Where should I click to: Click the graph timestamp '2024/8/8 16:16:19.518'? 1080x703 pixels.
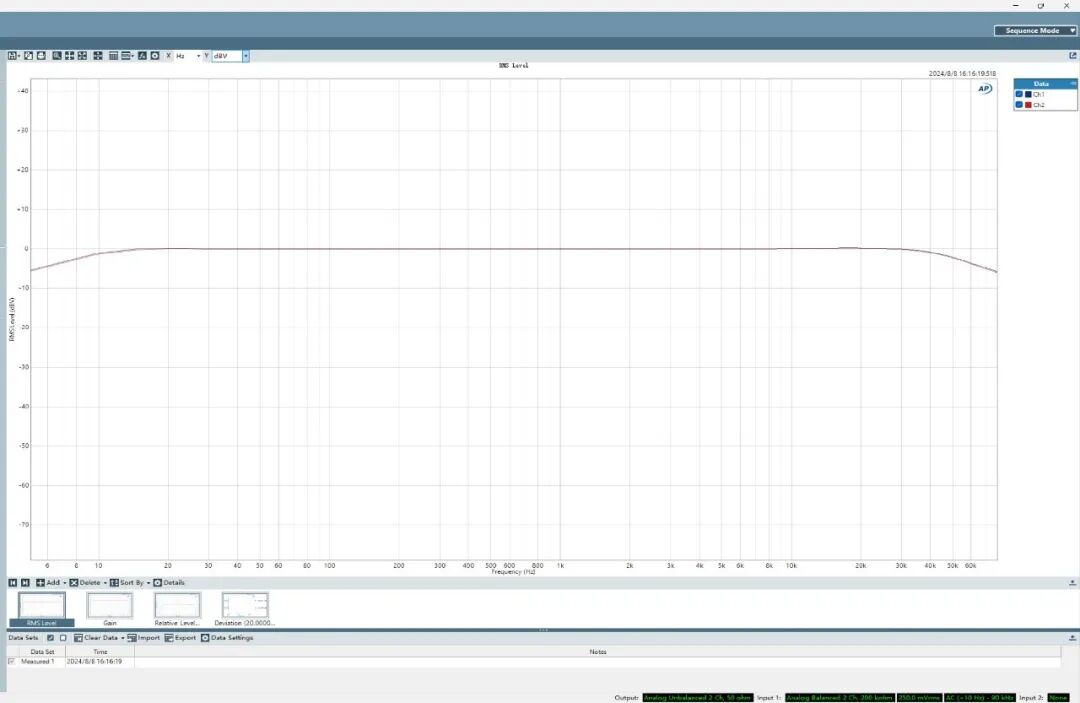[x=962, y=73]
